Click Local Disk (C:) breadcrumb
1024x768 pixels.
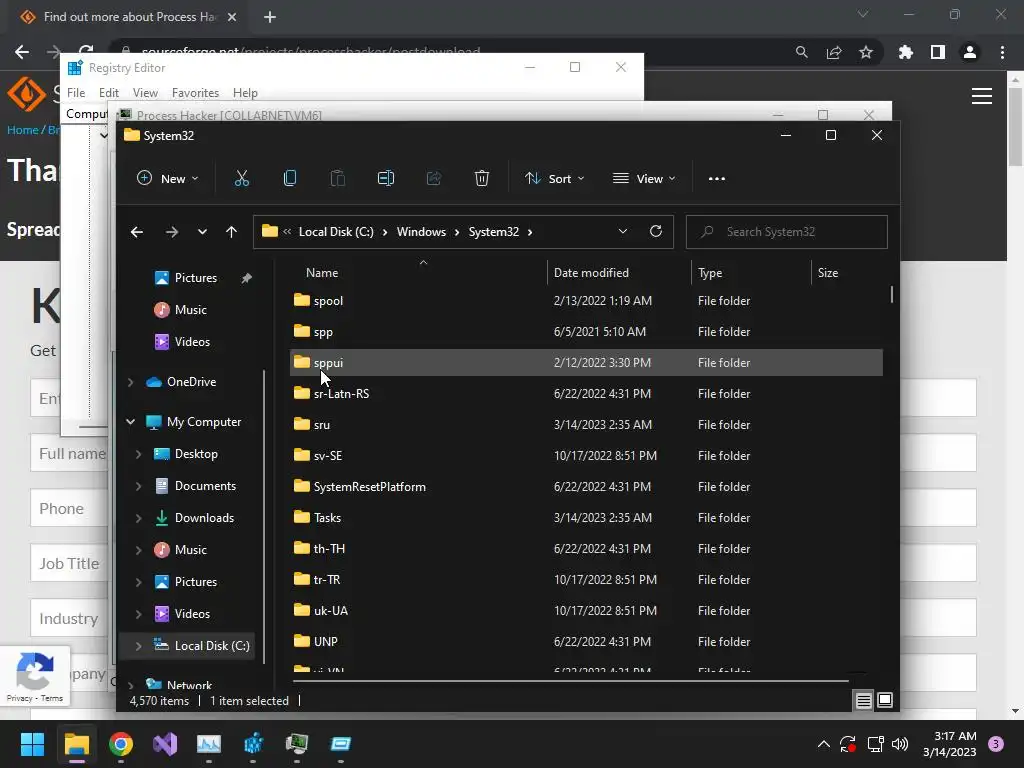tap(336, 232)
